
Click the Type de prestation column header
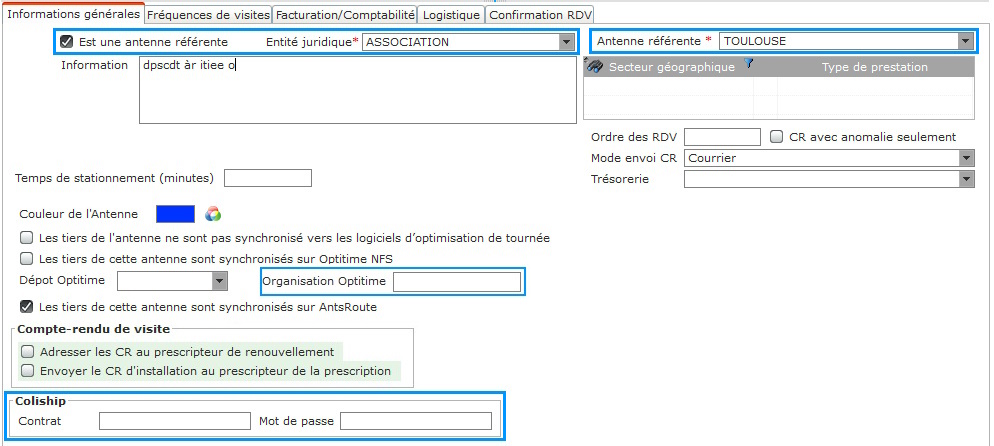click(x=875, y=67)
